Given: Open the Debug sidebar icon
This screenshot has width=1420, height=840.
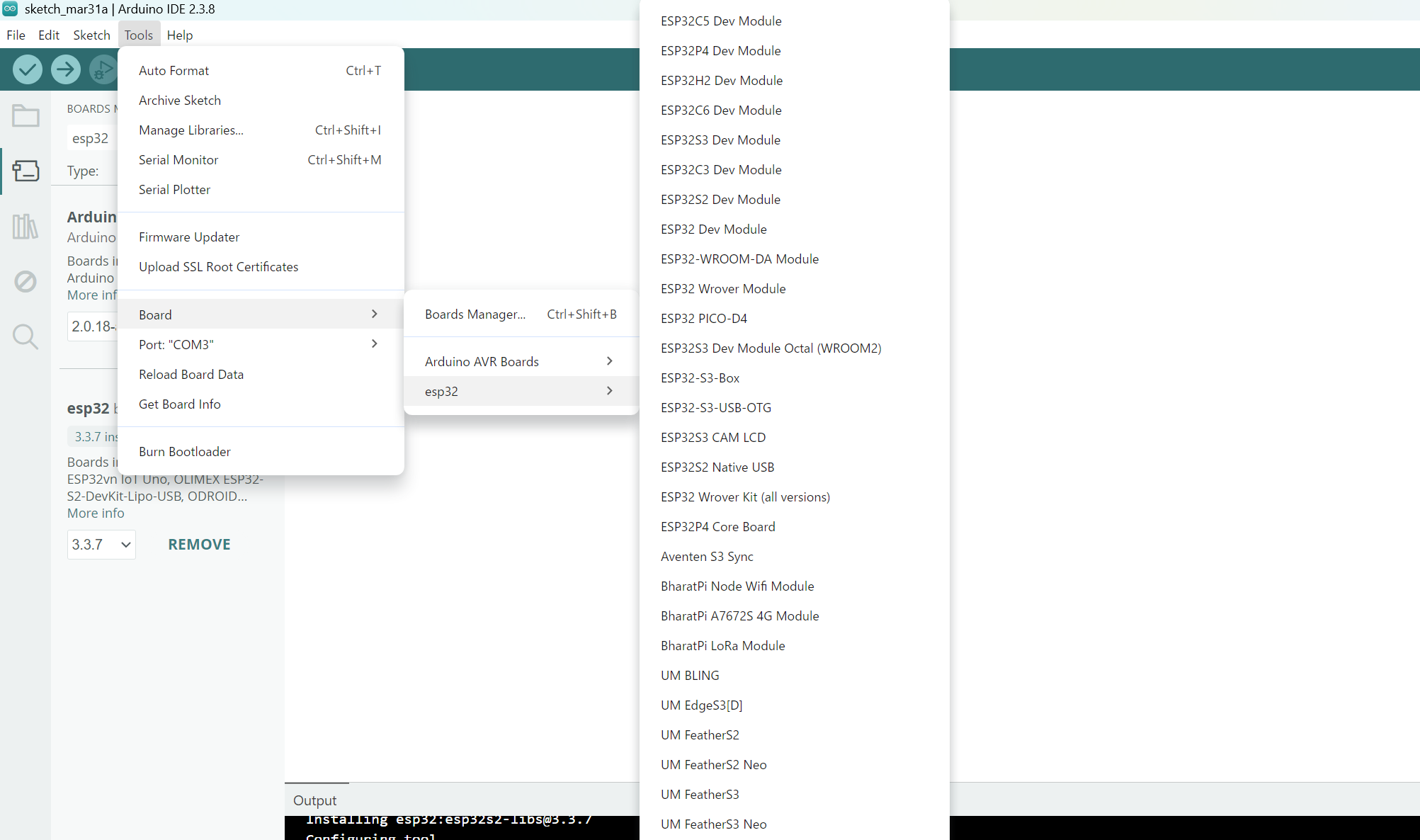Looking at the screenshot, I should [25, 281].
